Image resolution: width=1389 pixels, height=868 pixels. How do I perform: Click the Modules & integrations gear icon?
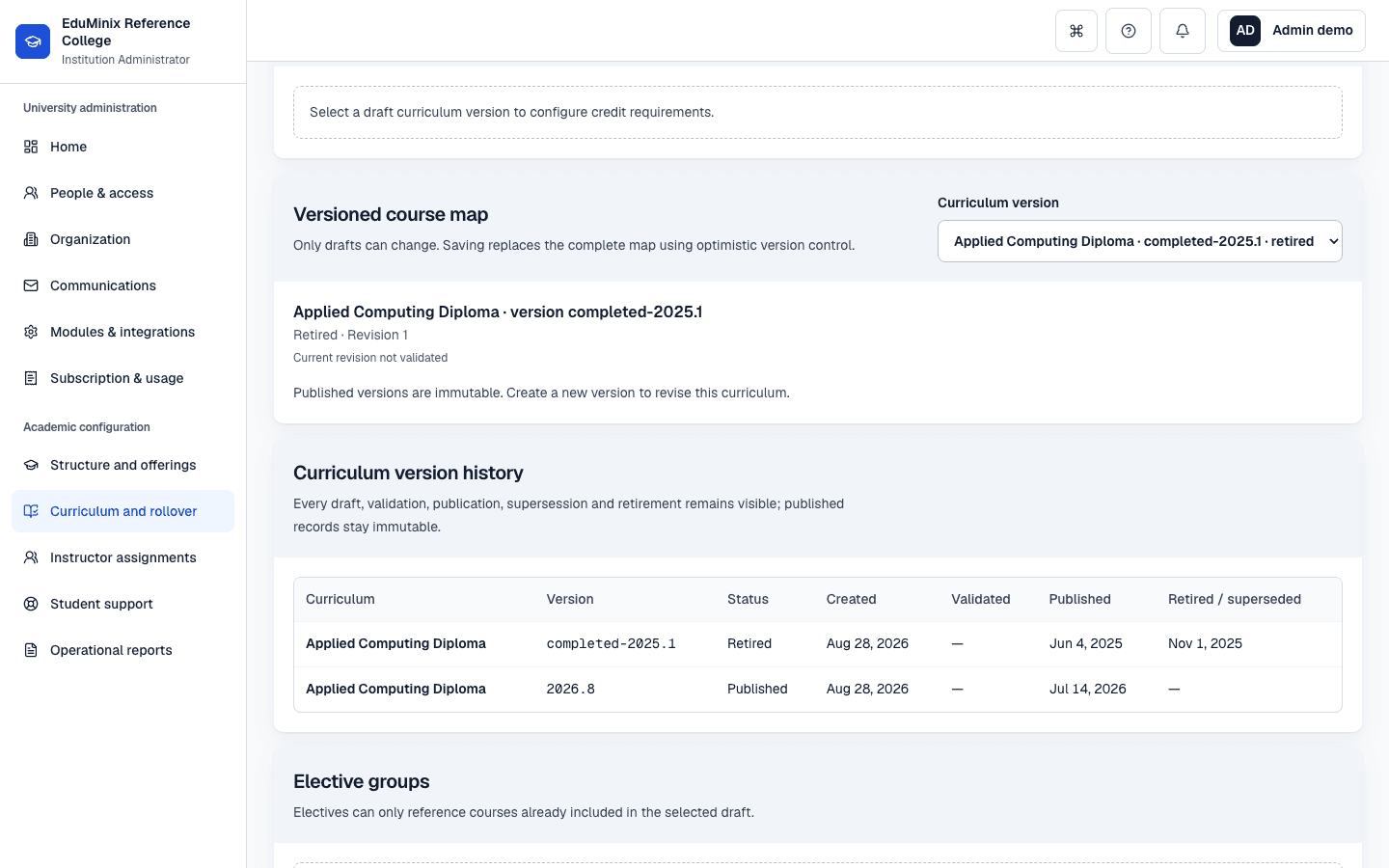click(31, 332)
